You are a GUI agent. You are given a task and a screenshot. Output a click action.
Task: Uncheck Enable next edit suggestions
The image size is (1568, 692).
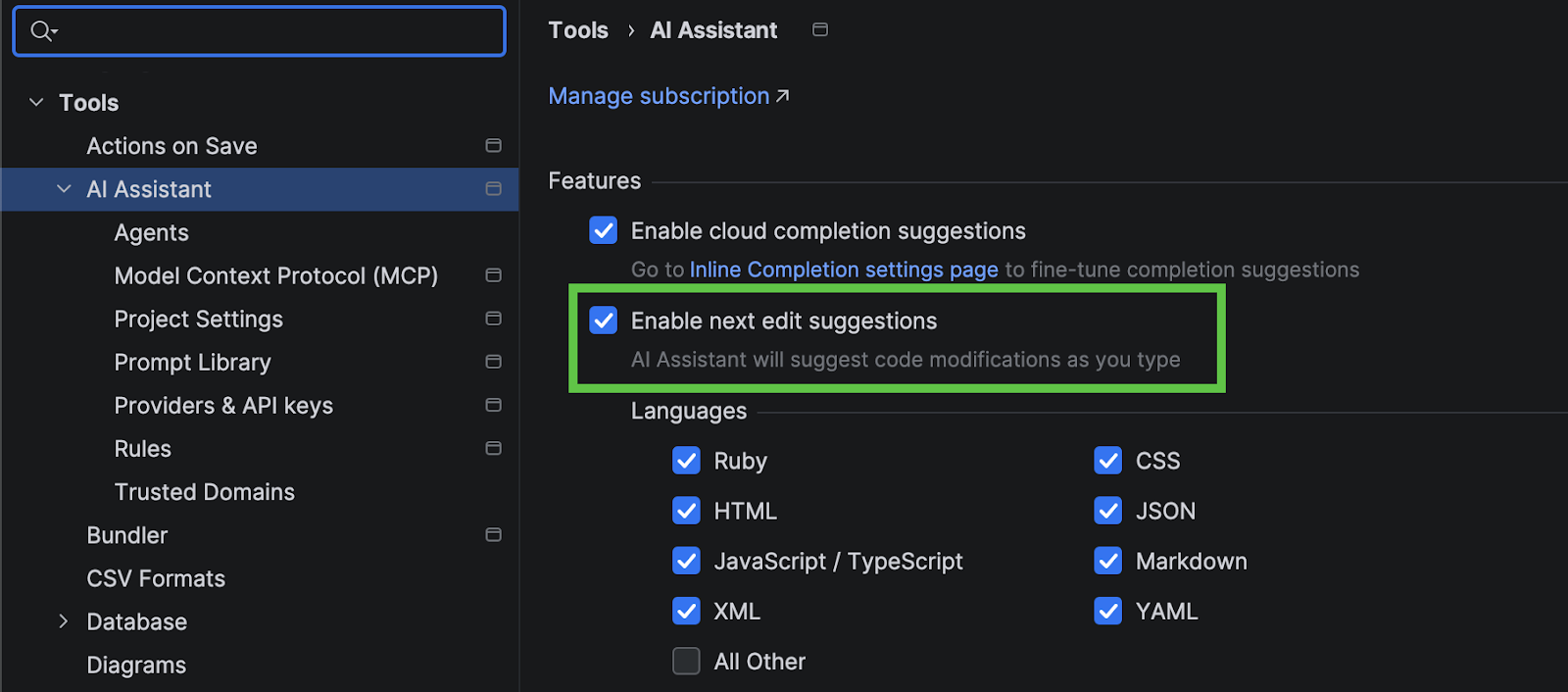[x=604, y=321]
